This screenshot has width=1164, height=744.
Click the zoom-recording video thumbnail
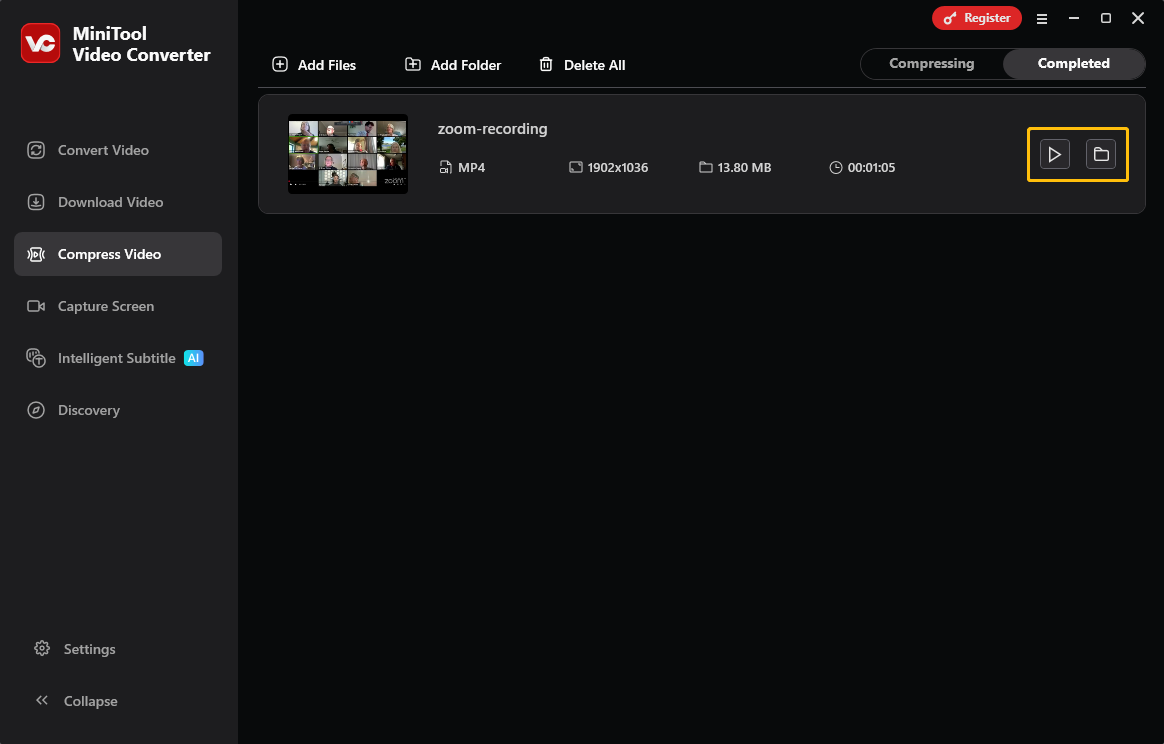[x=347, y=154]
